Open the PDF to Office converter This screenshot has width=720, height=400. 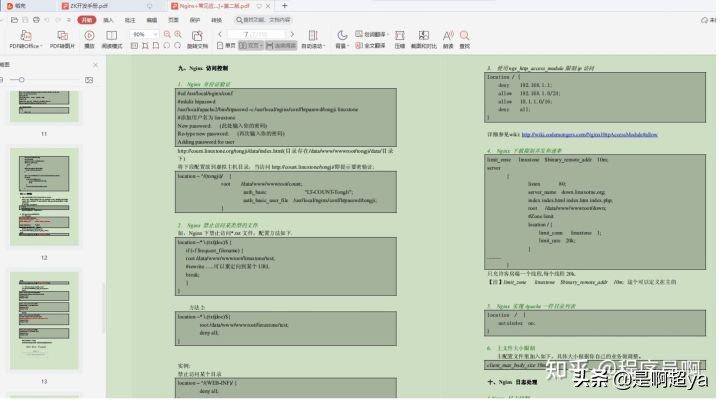click(26, 39)
